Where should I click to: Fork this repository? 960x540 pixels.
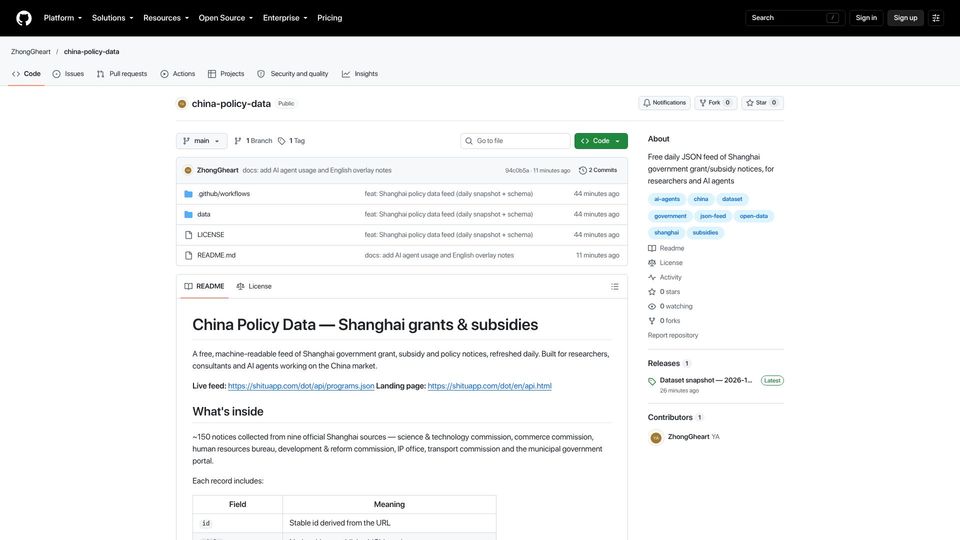715,103
